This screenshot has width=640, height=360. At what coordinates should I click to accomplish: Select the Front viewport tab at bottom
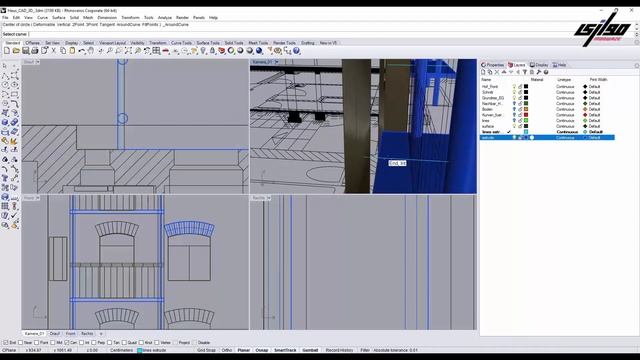click(71, 334)
